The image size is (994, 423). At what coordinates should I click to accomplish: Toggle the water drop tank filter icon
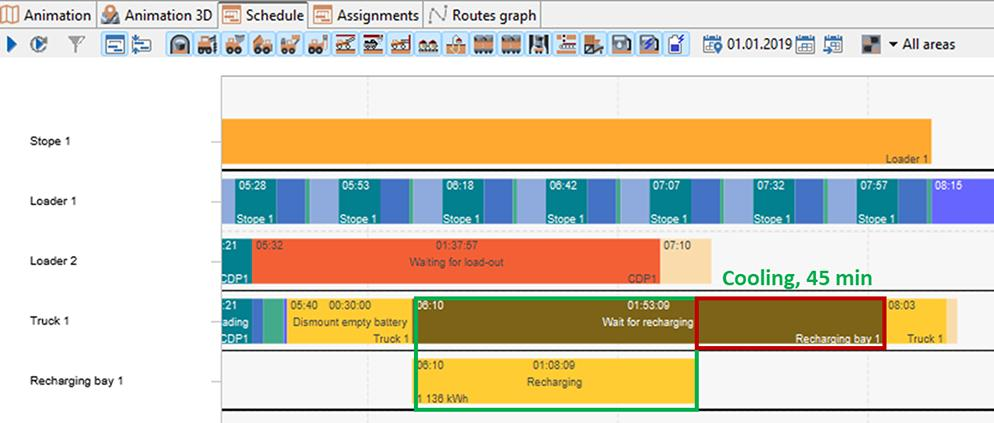[x=621, y=44]
